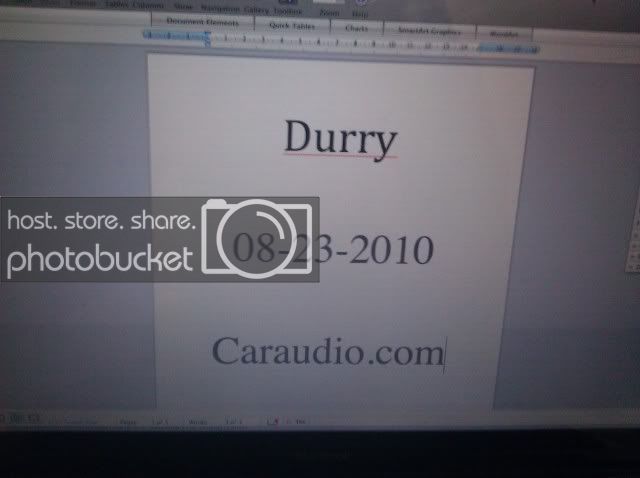Click the Gallery toolbar button
Viewport: 640px width, 478px height.
pyautogui.click(x=256, y=10)
